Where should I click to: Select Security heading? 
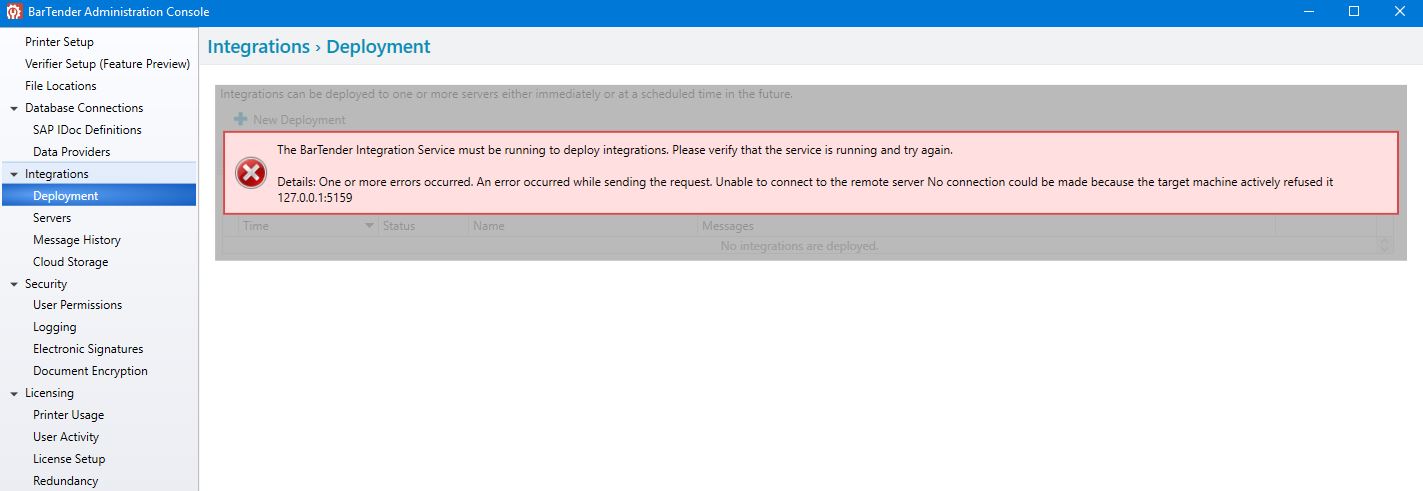tap(46, 284)
